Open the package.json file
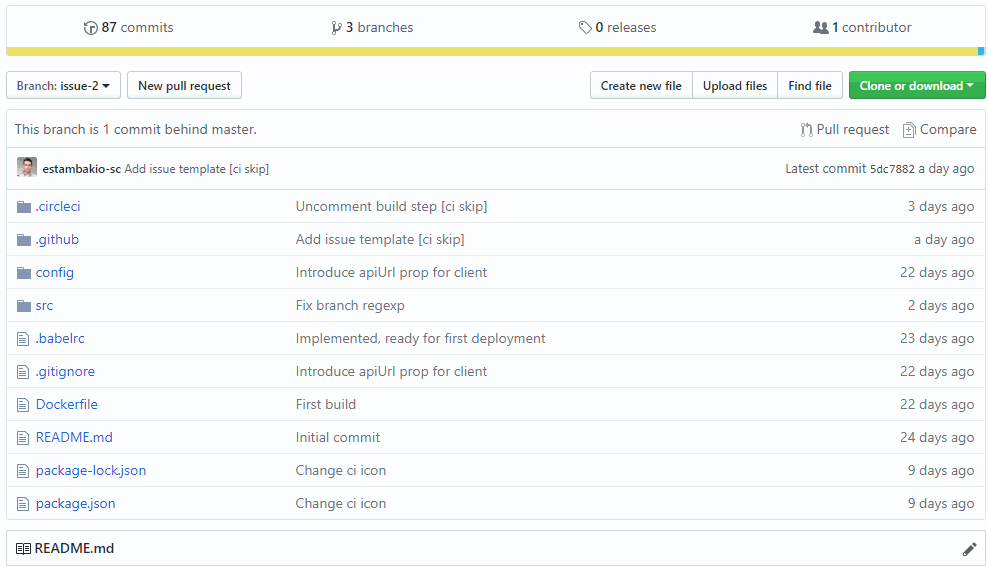This screenshot has height=566, width=988. (x=75, y=504)
